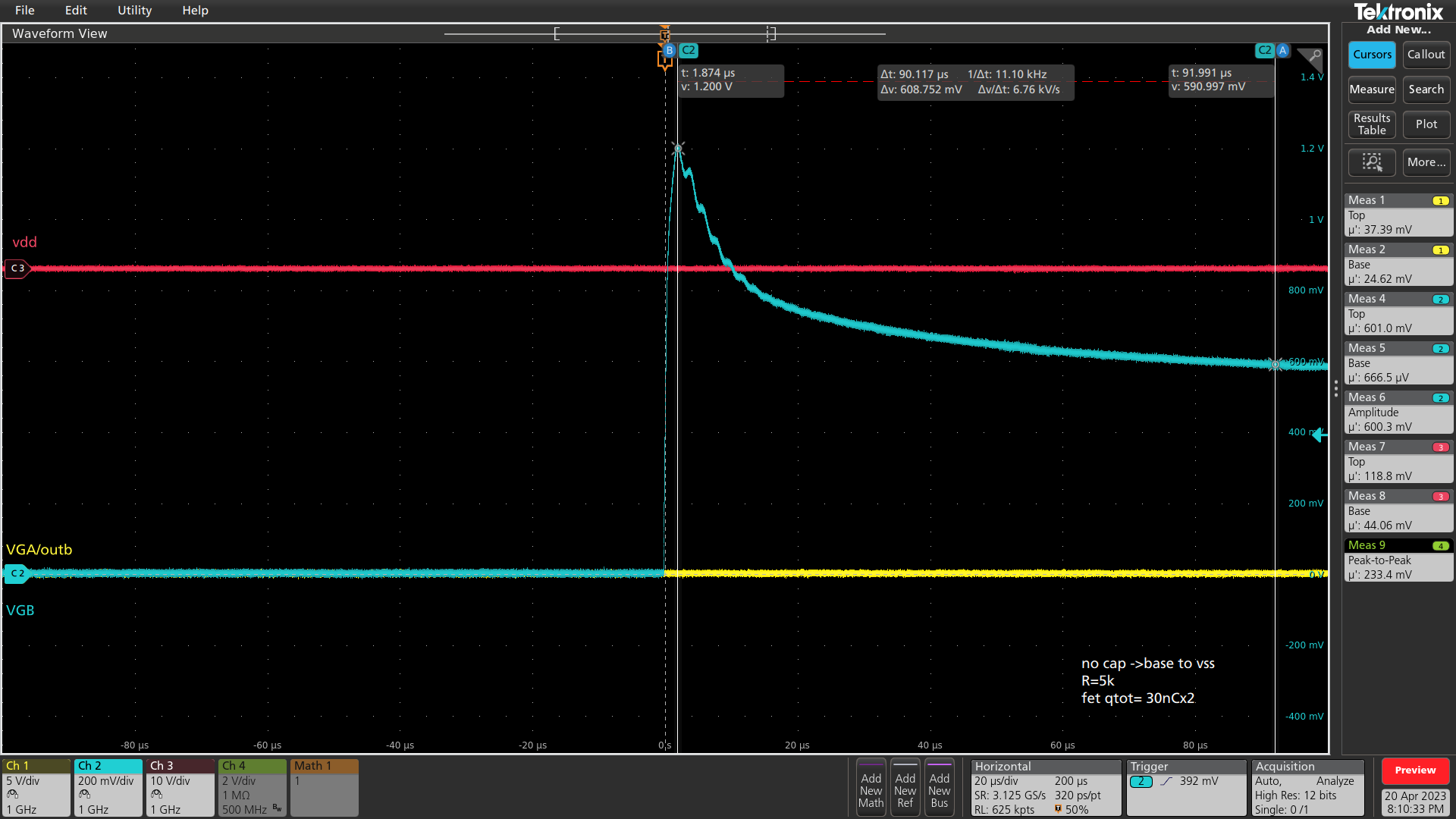The height and width of the screenshot is (819, 1456).
Task: Click the orange trigger position marker
Action: click(x=665, y=36)
